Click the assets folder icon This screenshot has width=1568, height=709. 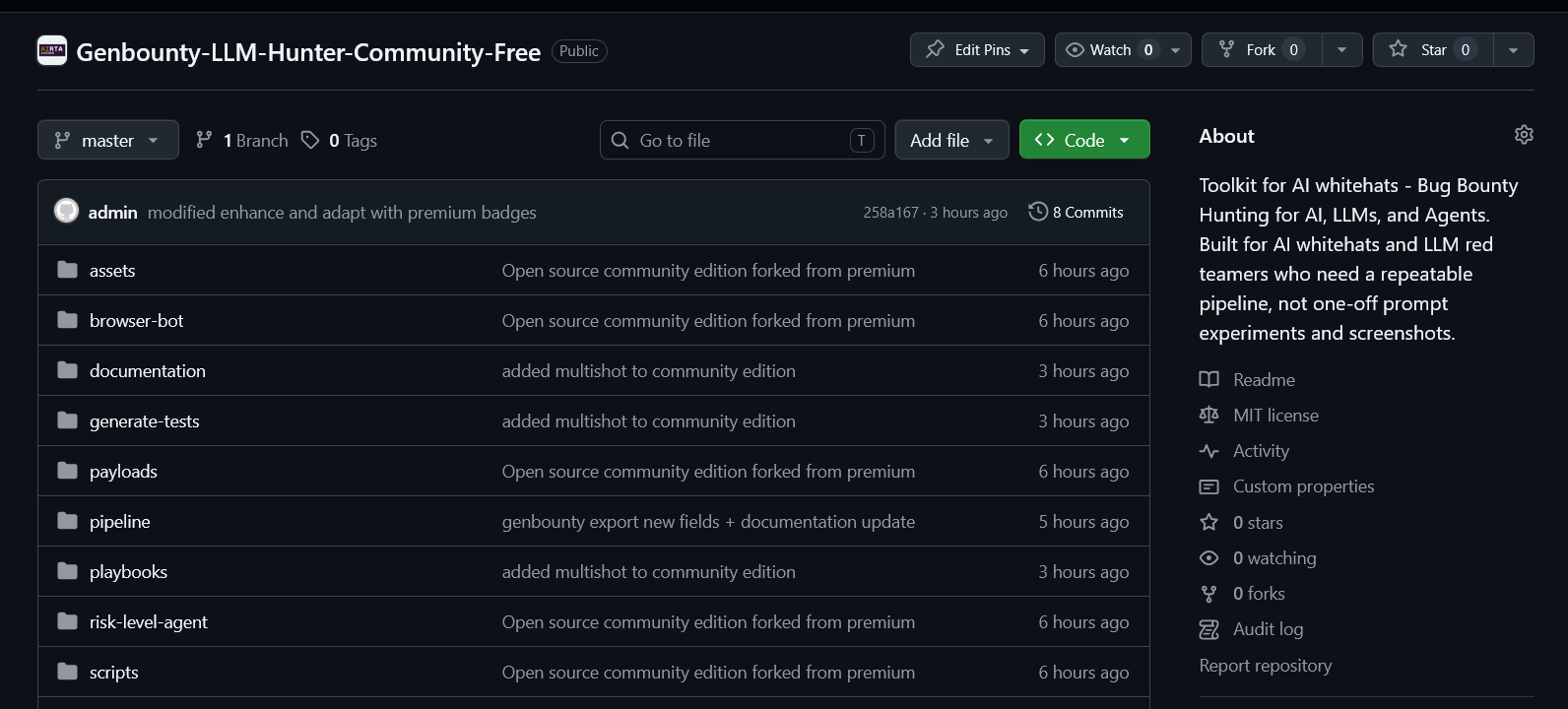[x=67, y=270]
